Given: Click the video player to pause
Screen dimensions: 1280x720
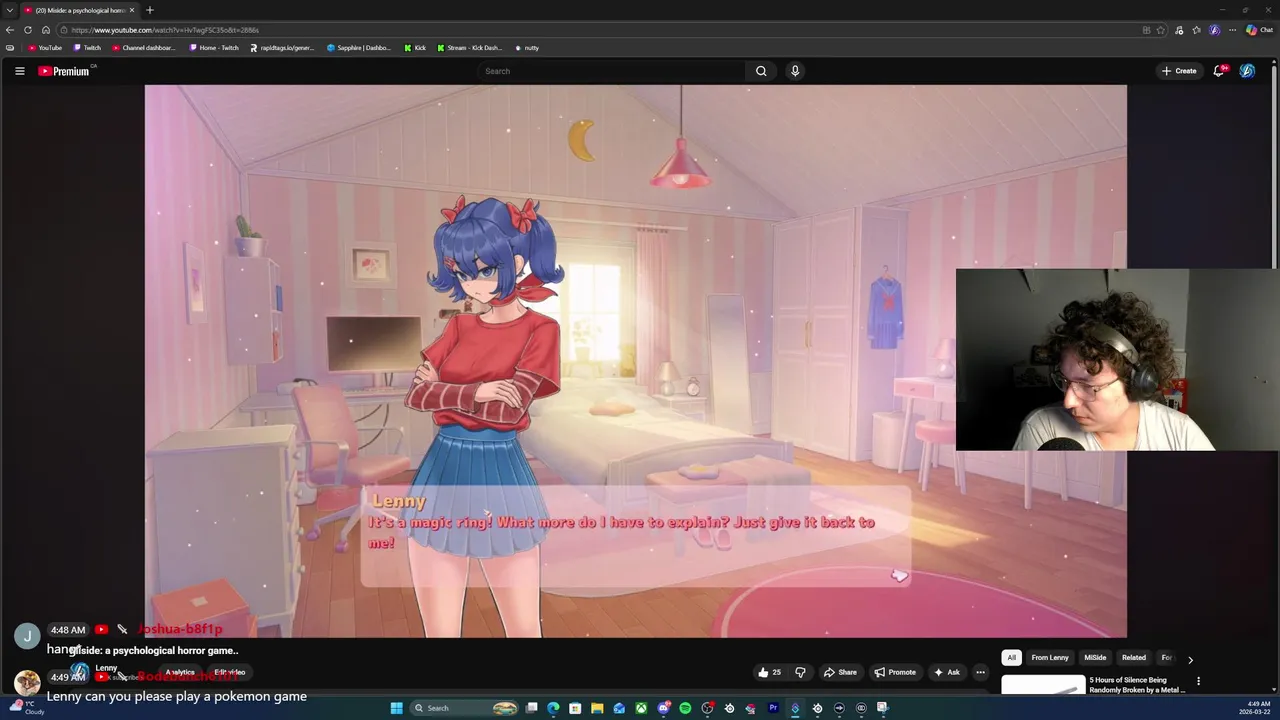Looking at the screenshot, I should coord(636,360).
